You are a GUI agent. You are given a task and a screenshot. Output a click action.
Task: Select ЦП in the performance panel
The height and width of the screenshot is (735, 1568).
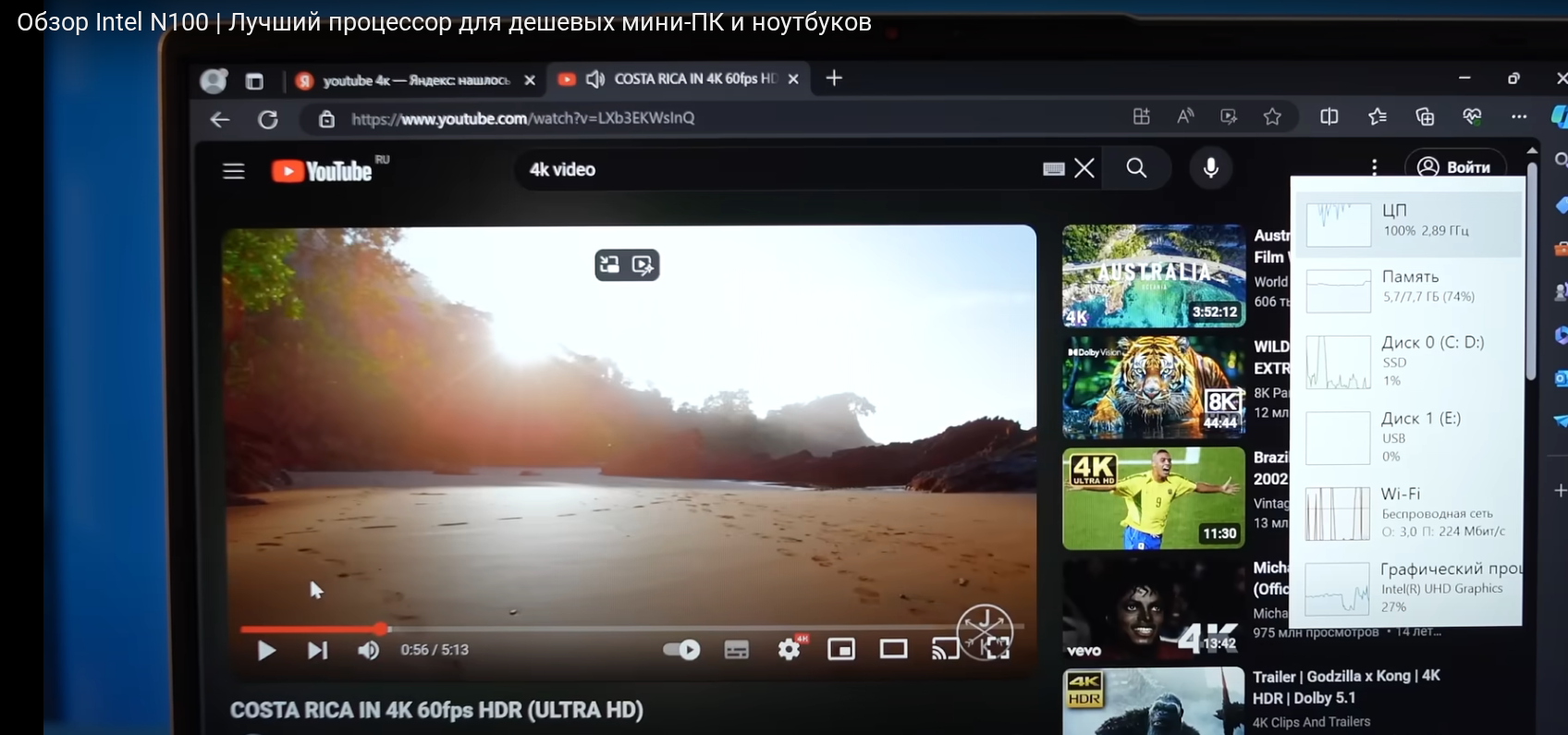pyautogui.click(x=1409, y=223)
